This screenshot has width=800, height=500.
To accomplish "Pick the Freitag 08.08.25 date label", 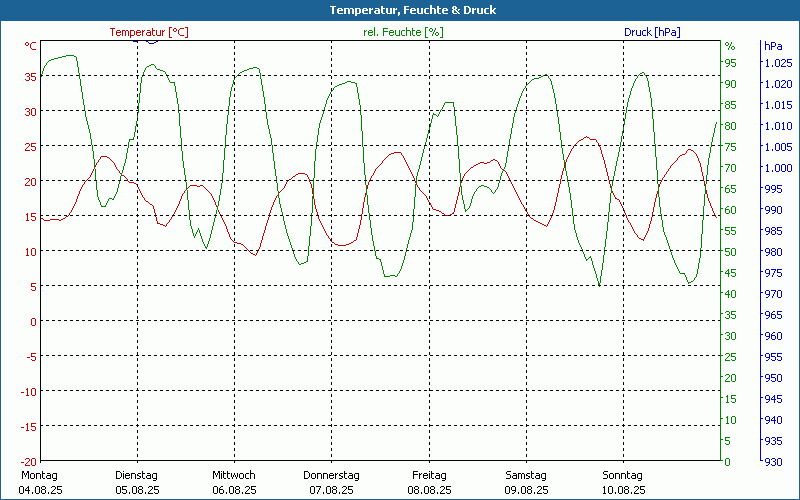I will click(429, 482).
